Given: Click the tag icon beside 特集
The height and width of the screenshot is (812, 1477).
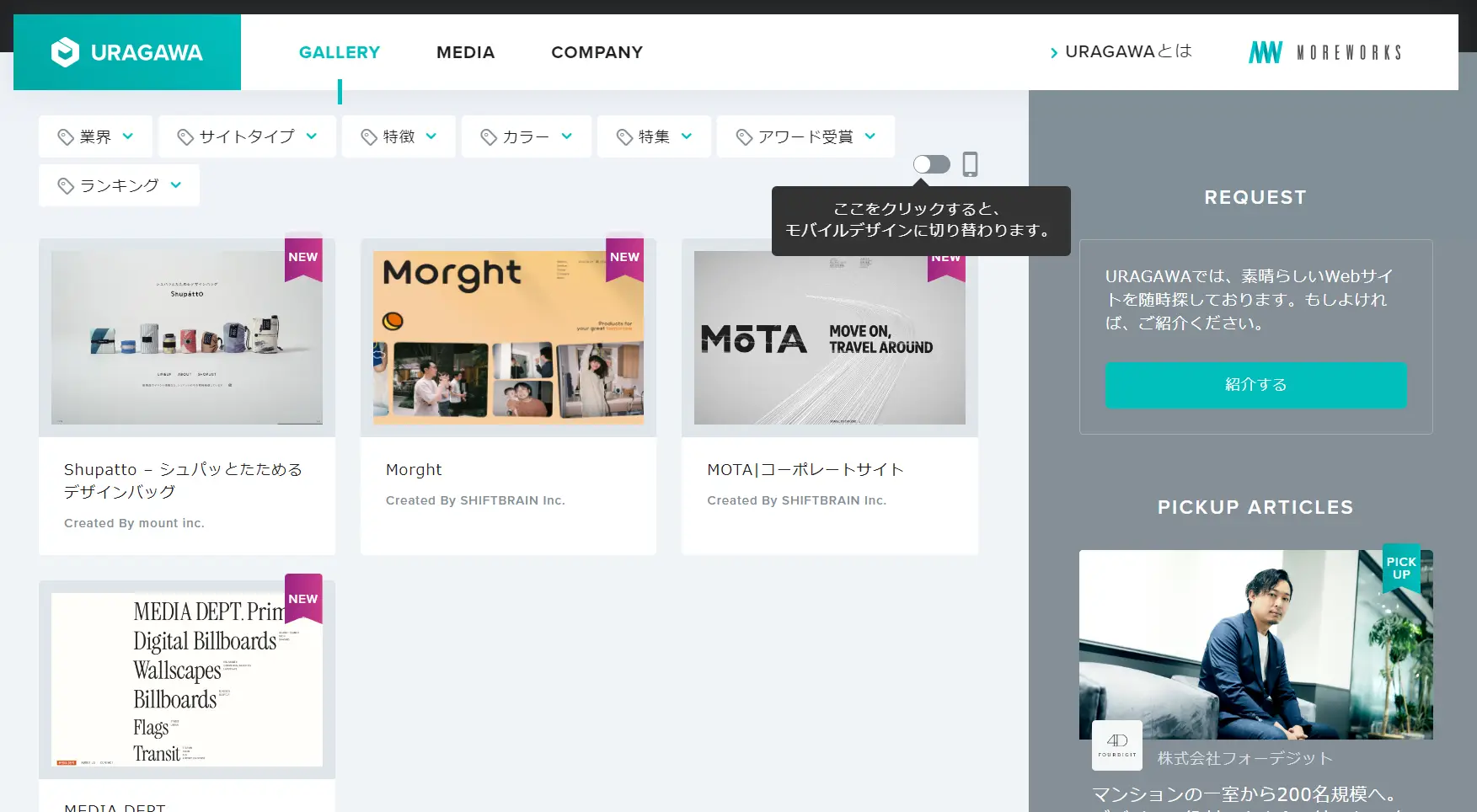Looking at the screenshot, I should point(624,137).
